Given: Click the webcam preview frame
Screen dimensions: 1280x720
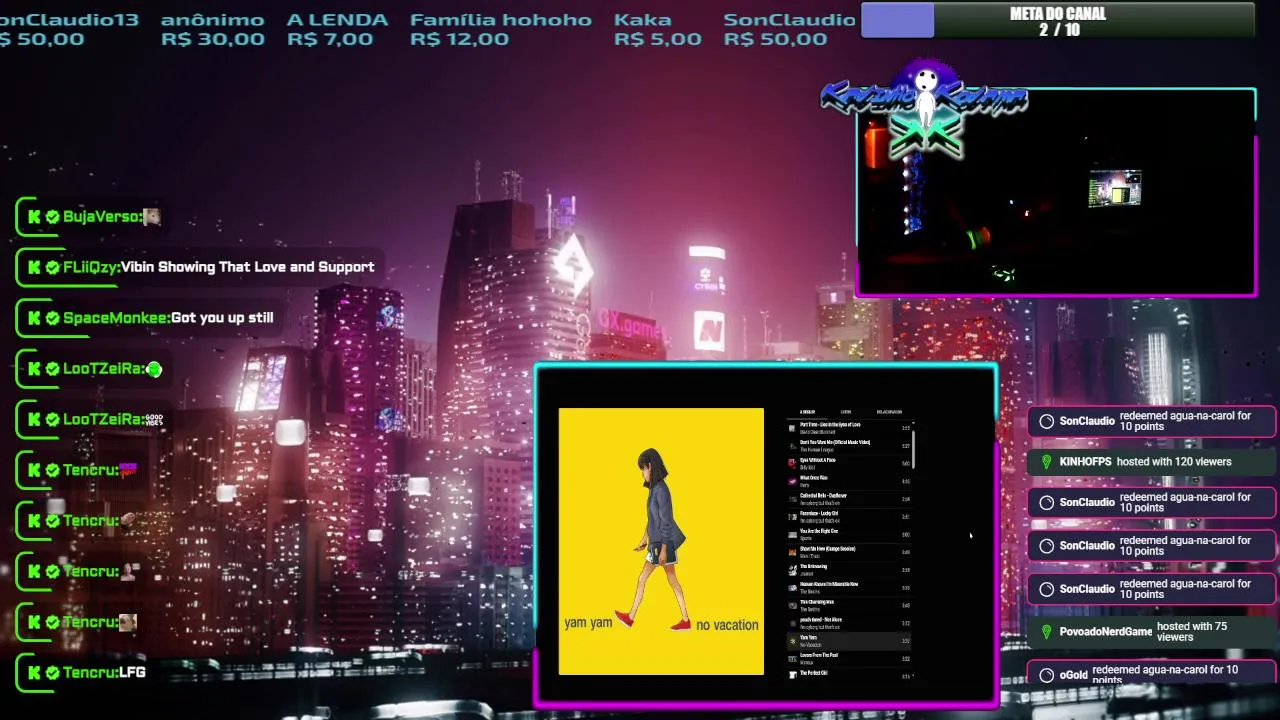Looking at the screenshot, I should tap(1056, 192).
